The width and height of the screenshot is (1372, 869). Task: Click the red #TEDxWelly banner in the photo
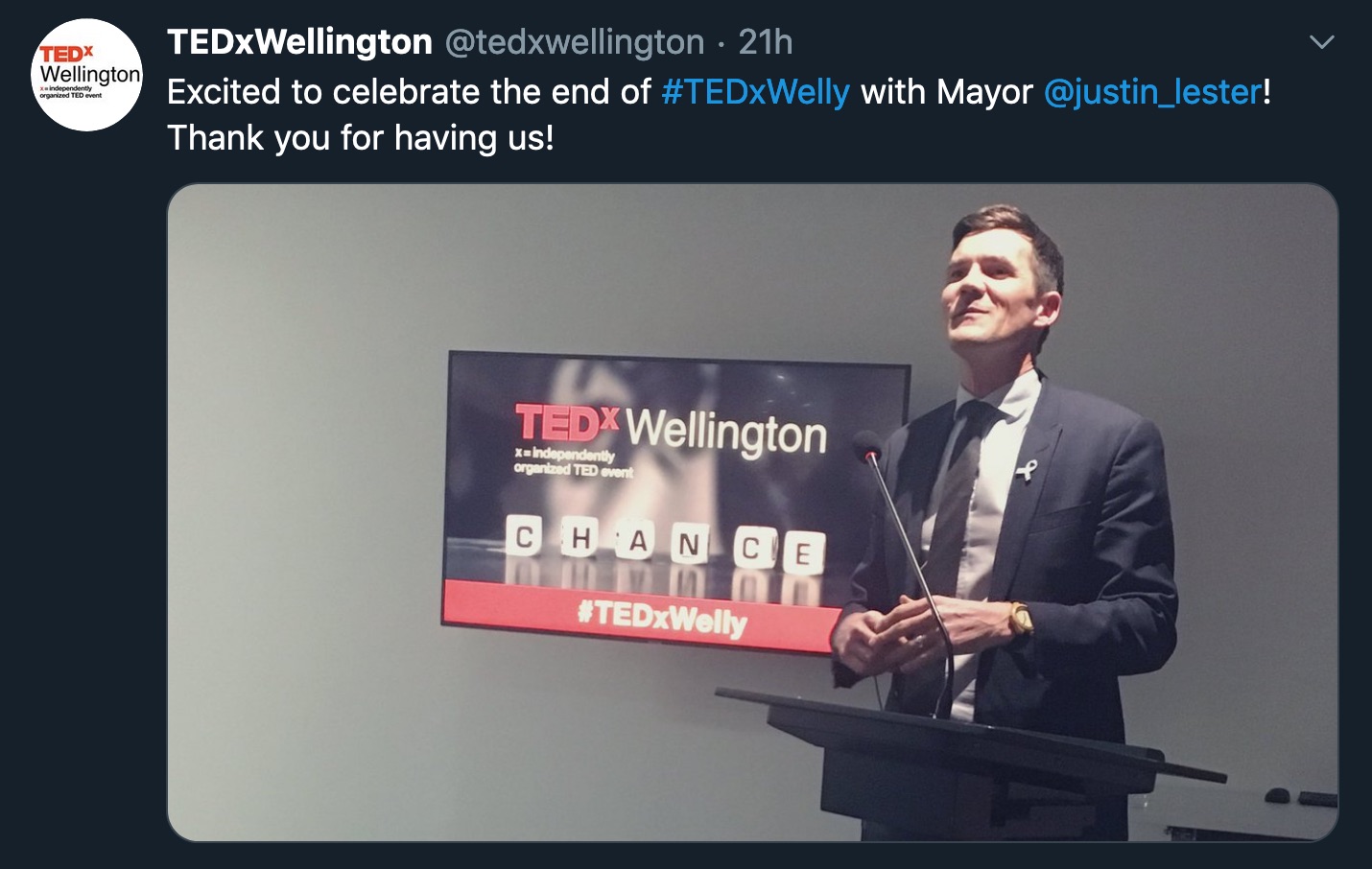coord(640,616)
